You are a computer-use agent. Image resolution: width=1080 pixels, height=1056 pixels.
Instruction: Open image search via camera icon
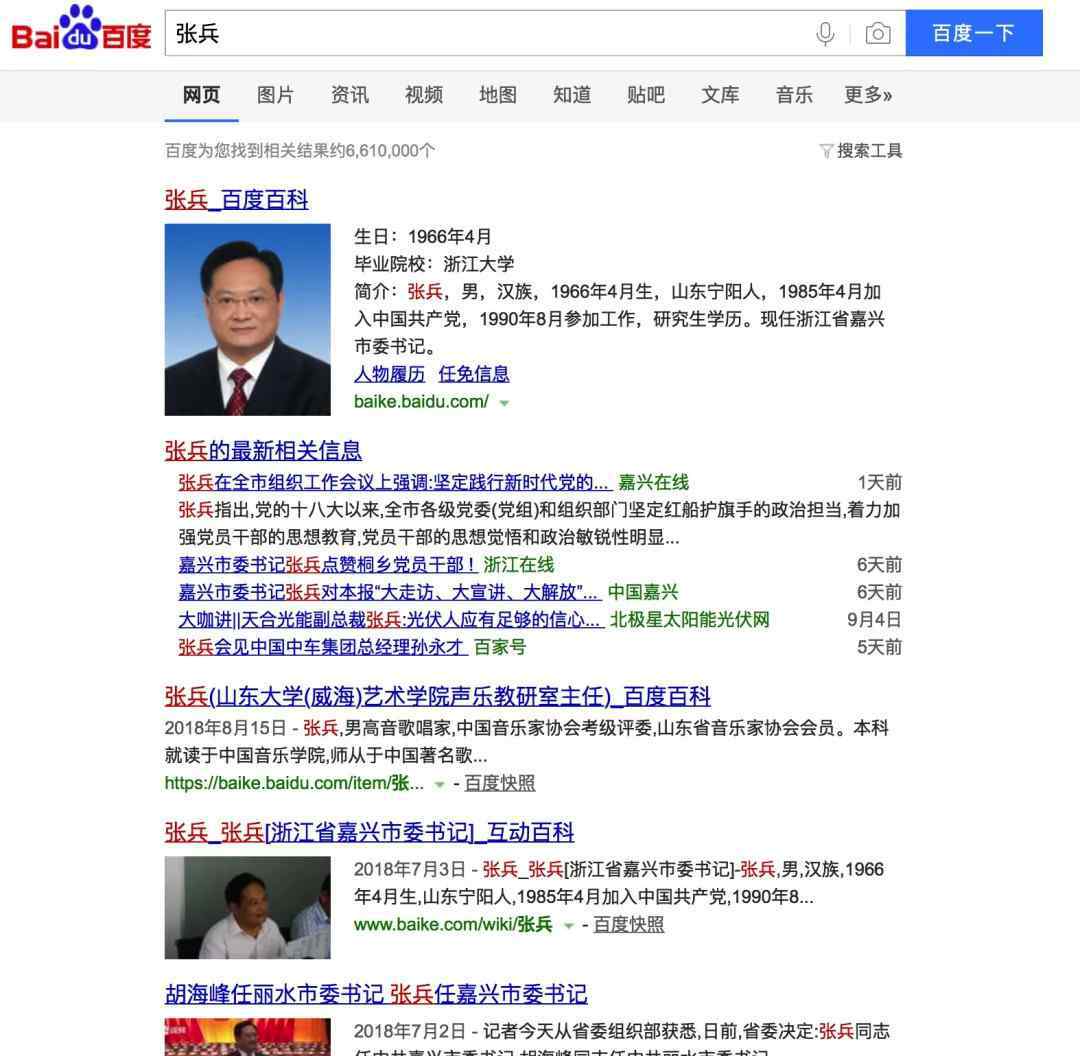coord(878,33)
